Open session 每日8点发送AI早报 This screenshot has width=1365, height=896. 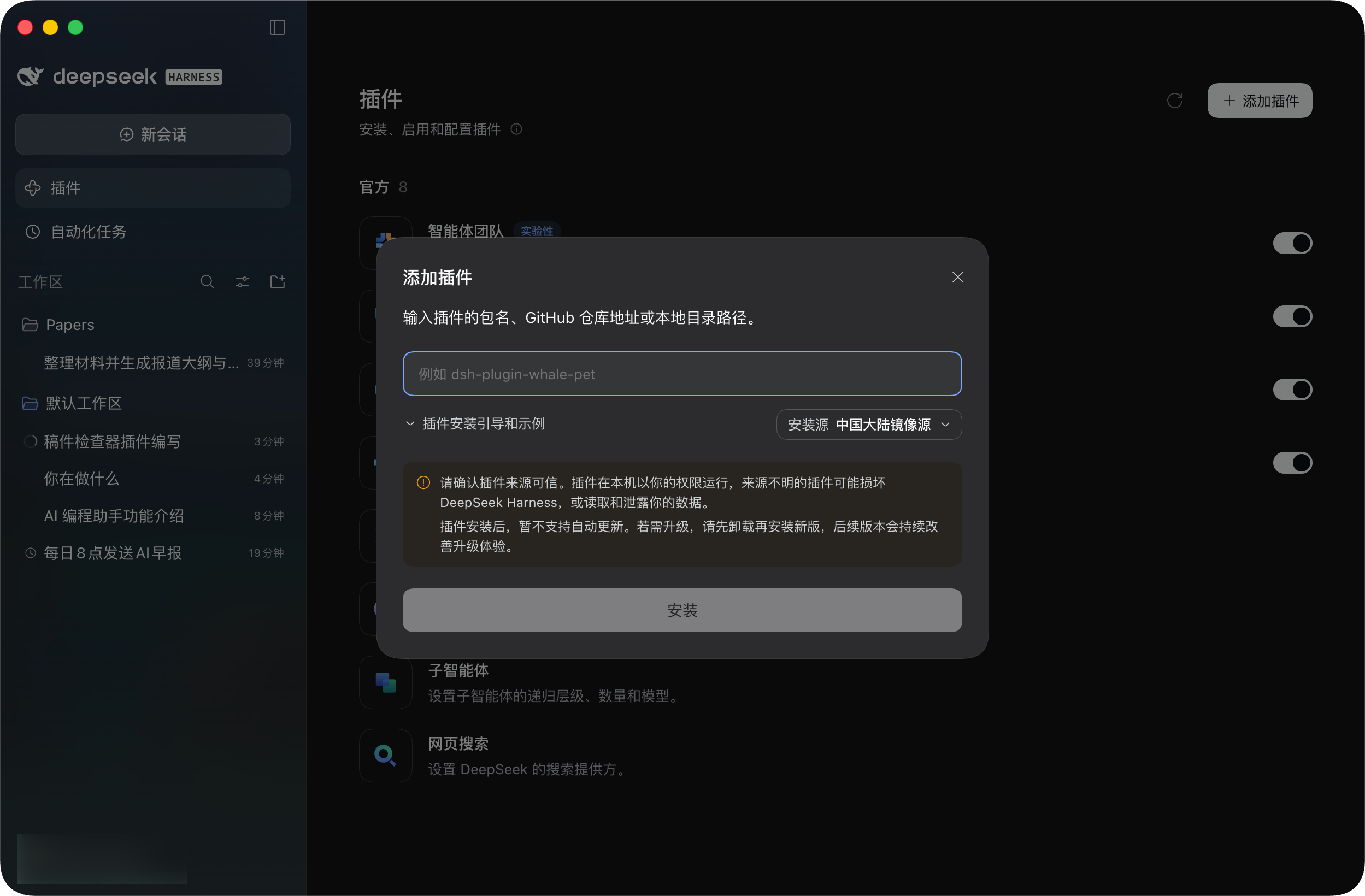152,553
